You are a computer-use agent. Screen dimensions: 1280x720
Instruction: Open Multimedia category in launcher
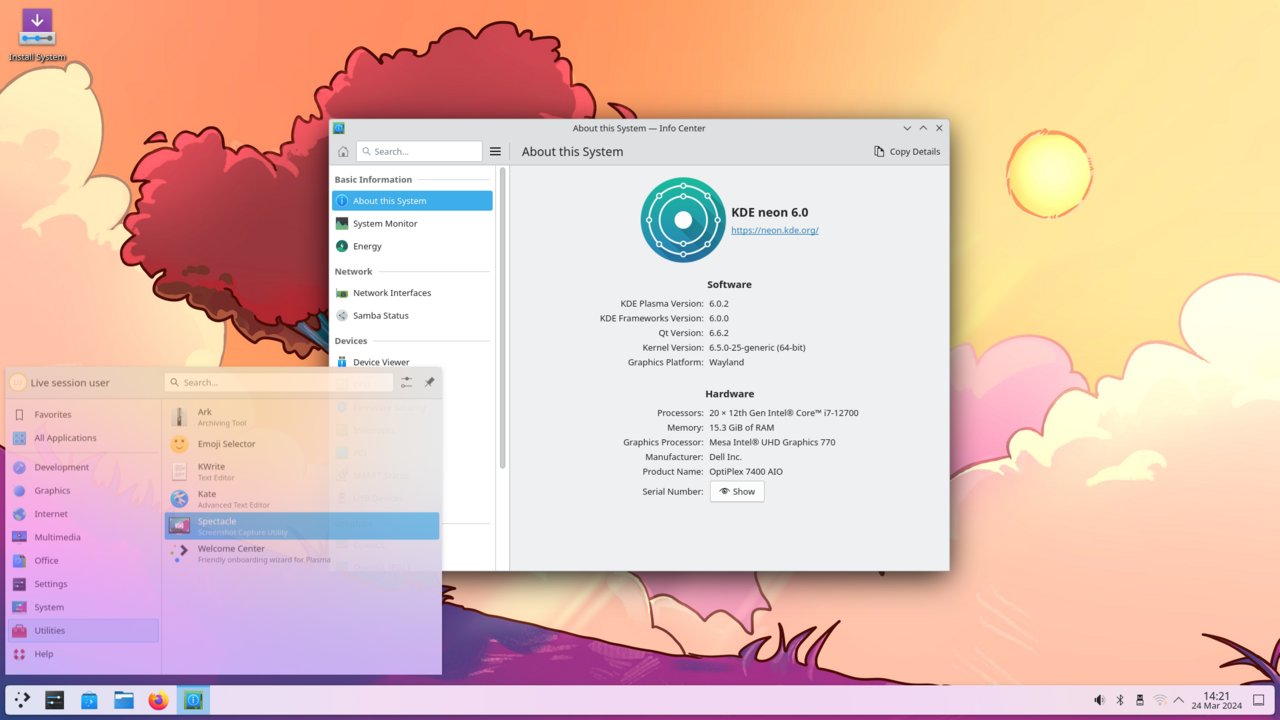click(83, 537)
